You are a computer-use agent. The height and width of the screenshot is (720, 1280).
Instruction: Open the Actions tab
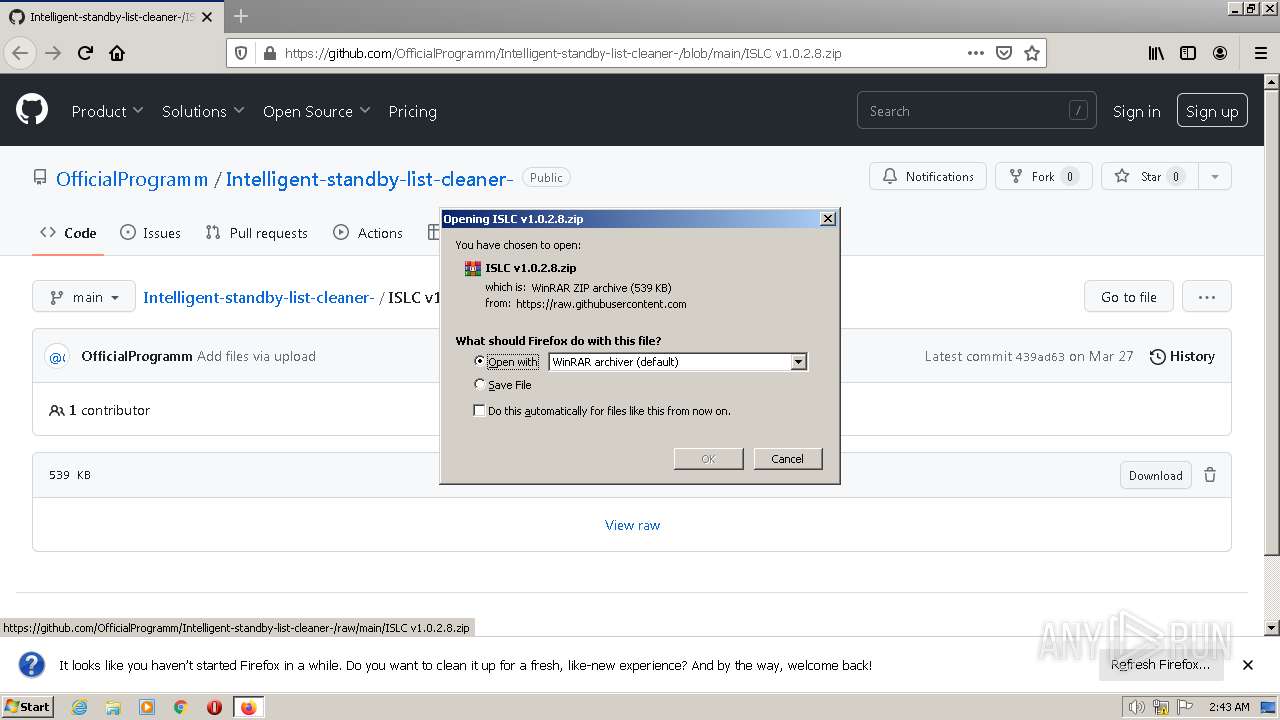(367, 233)
